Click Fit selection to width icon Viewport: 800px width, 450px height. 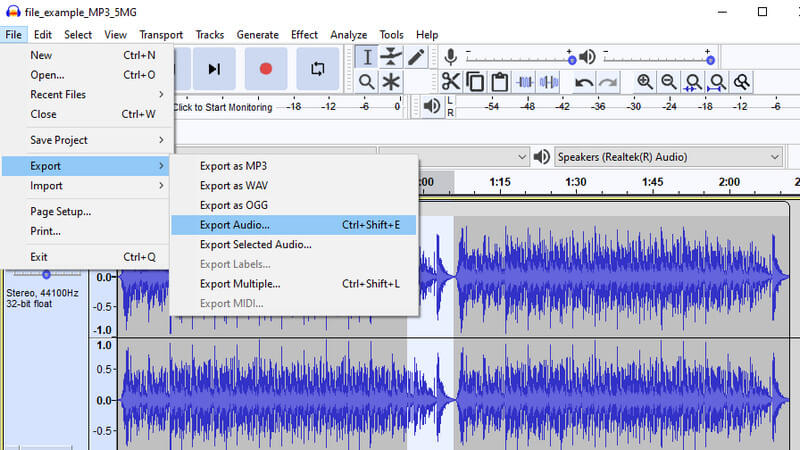tap(693, 82)
